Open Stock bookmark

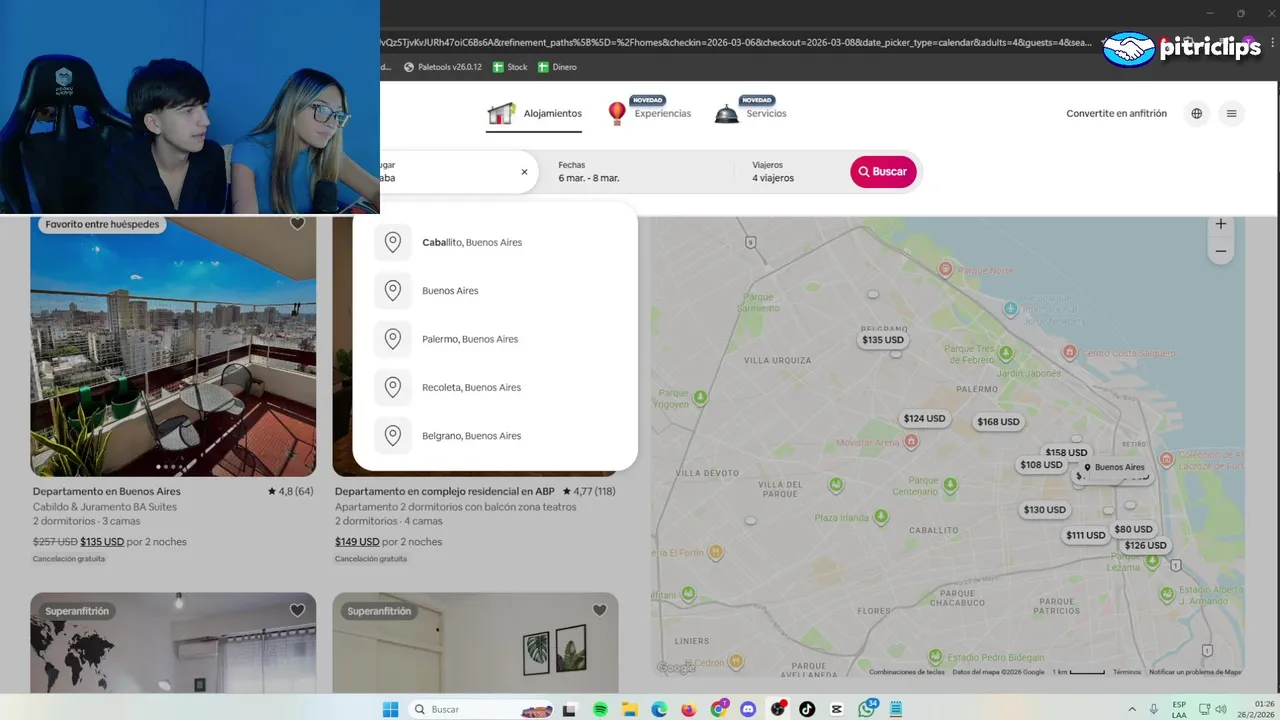coord(509,67)
